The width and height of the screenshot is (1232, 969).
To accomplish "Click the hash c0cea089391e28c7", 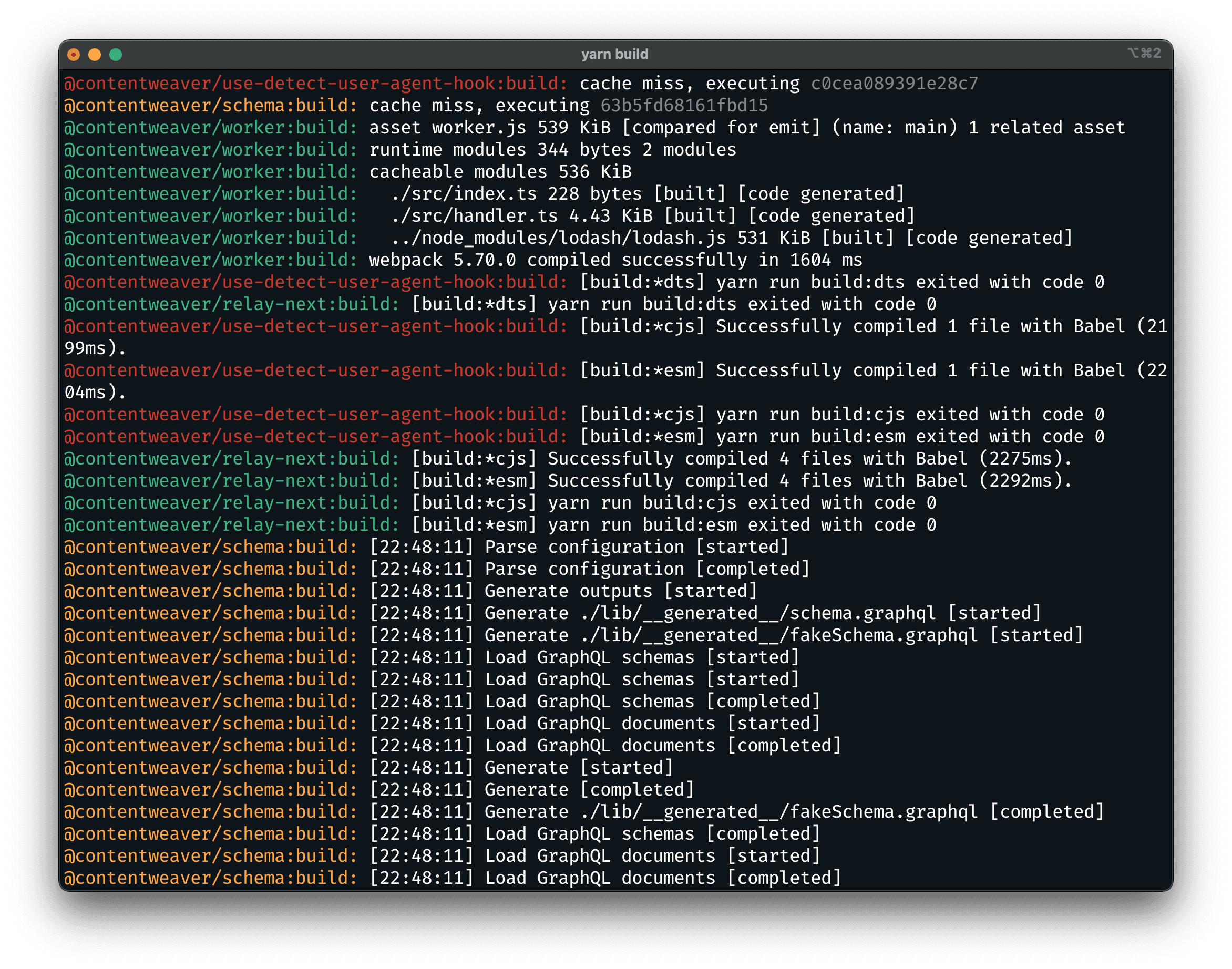I will [x=895, y=84].
